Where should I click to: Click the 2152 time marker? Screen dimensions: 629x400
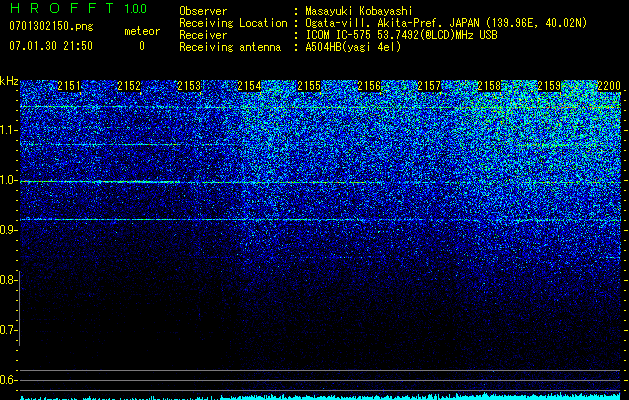click(x=129, y=86)
